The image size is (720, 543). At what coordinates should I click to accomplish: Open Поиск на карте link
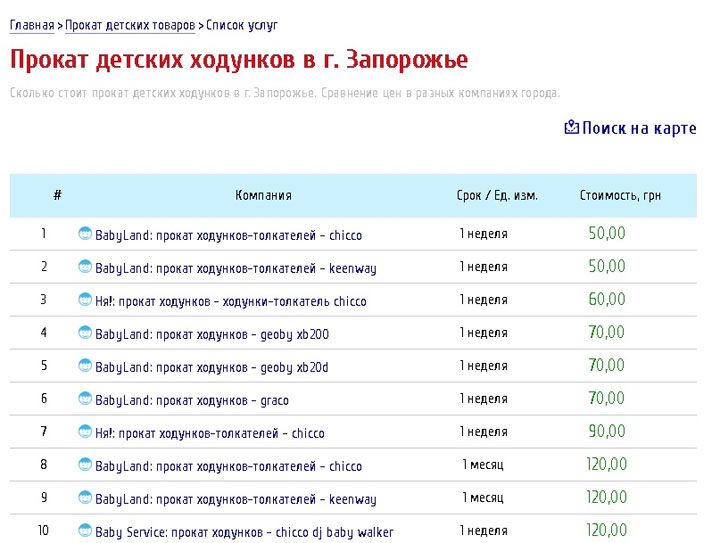(639, 128)
